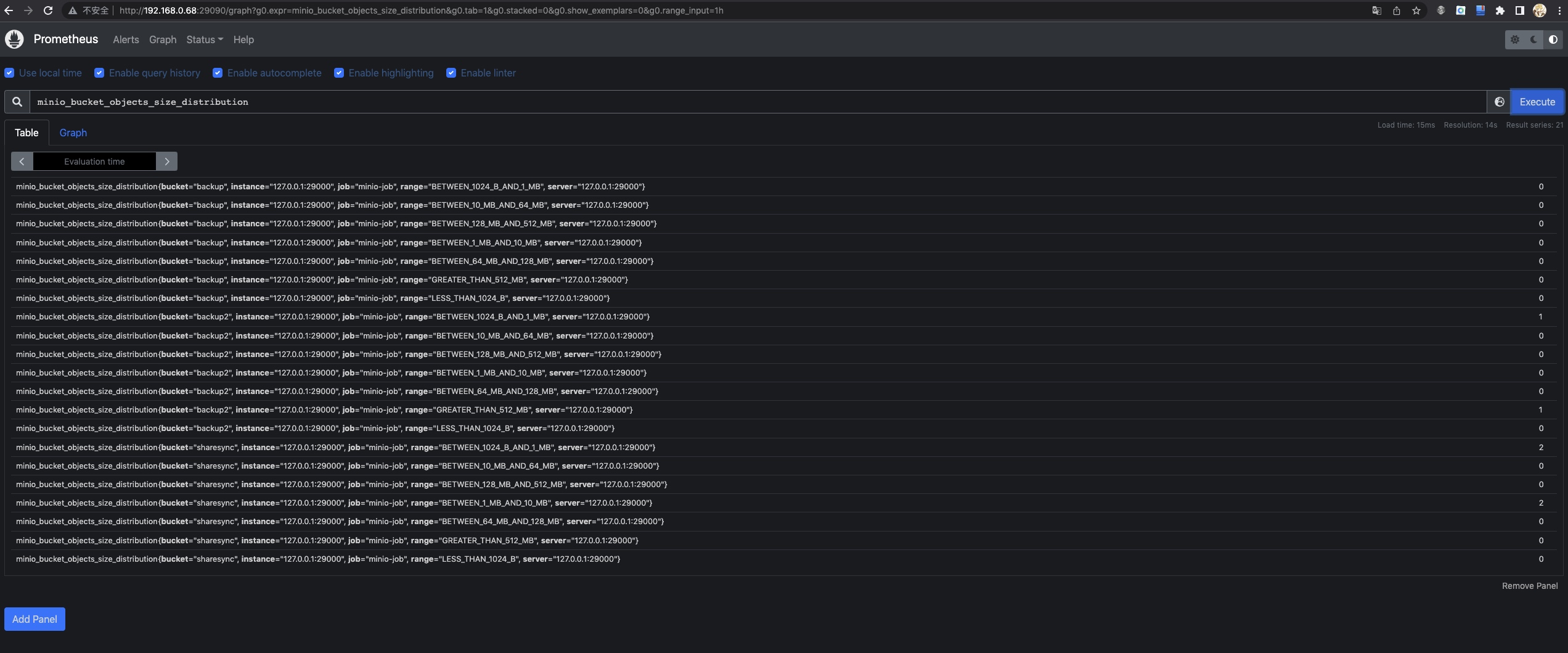The image size is (1568, 653).
Task: Go back with browser back arrow
Action: point(9,10)
